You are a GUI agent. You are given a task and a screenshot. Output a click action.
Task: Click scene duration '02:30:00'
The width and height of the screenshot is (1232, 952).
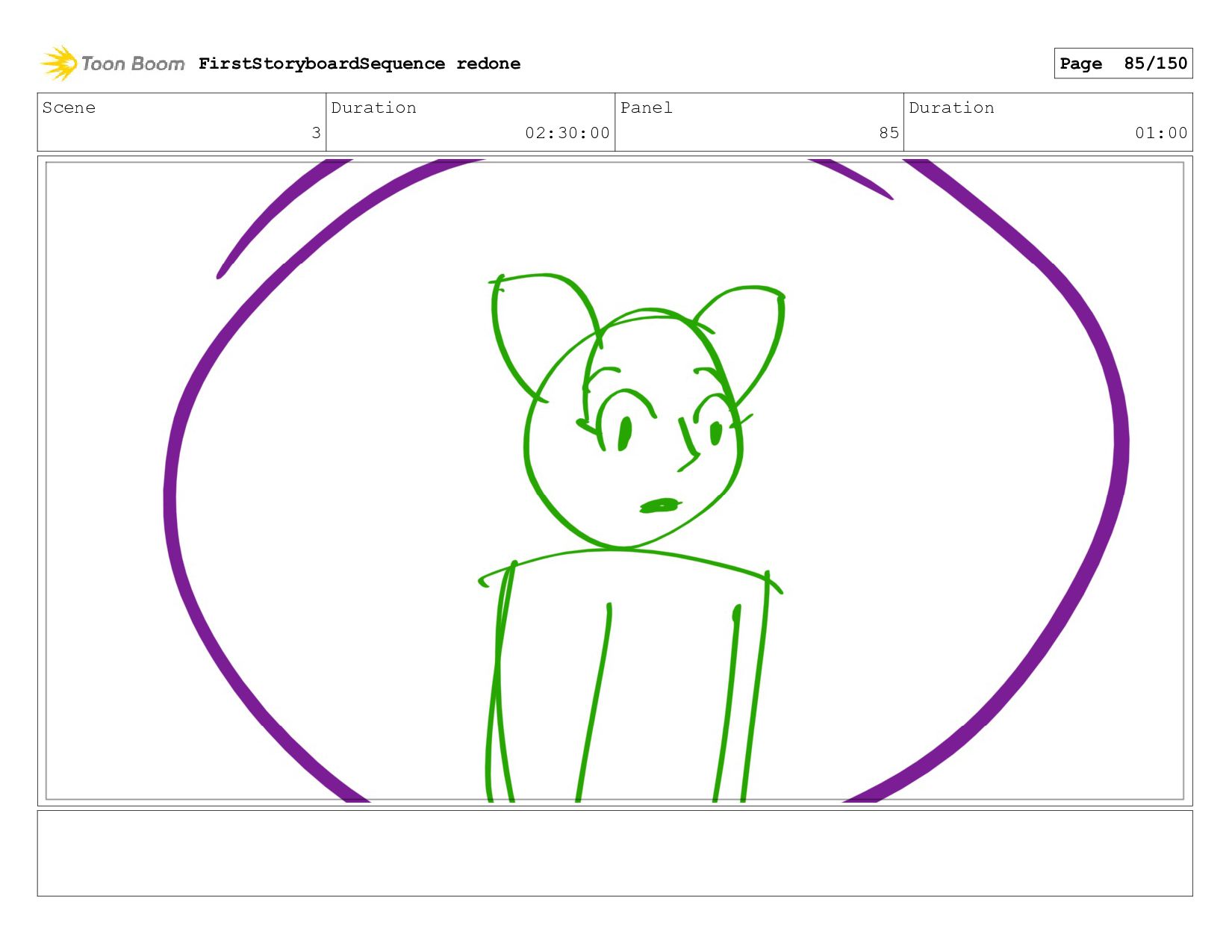tap(567, 133)
